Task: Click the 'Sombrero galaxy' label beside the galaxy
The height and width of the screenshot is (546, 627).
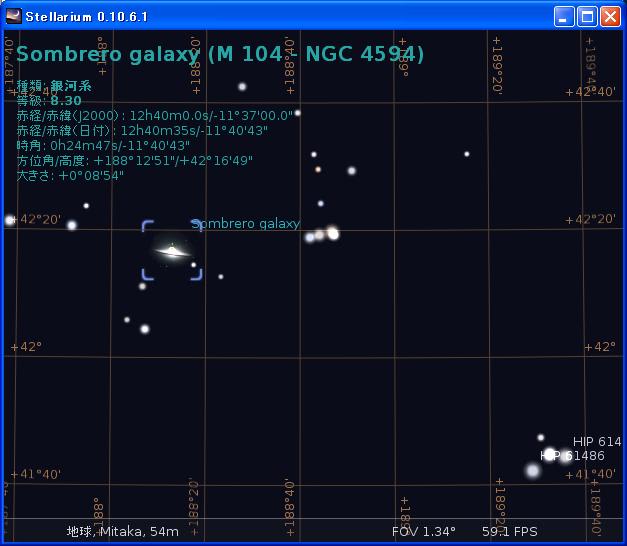Action: (246, 224)
